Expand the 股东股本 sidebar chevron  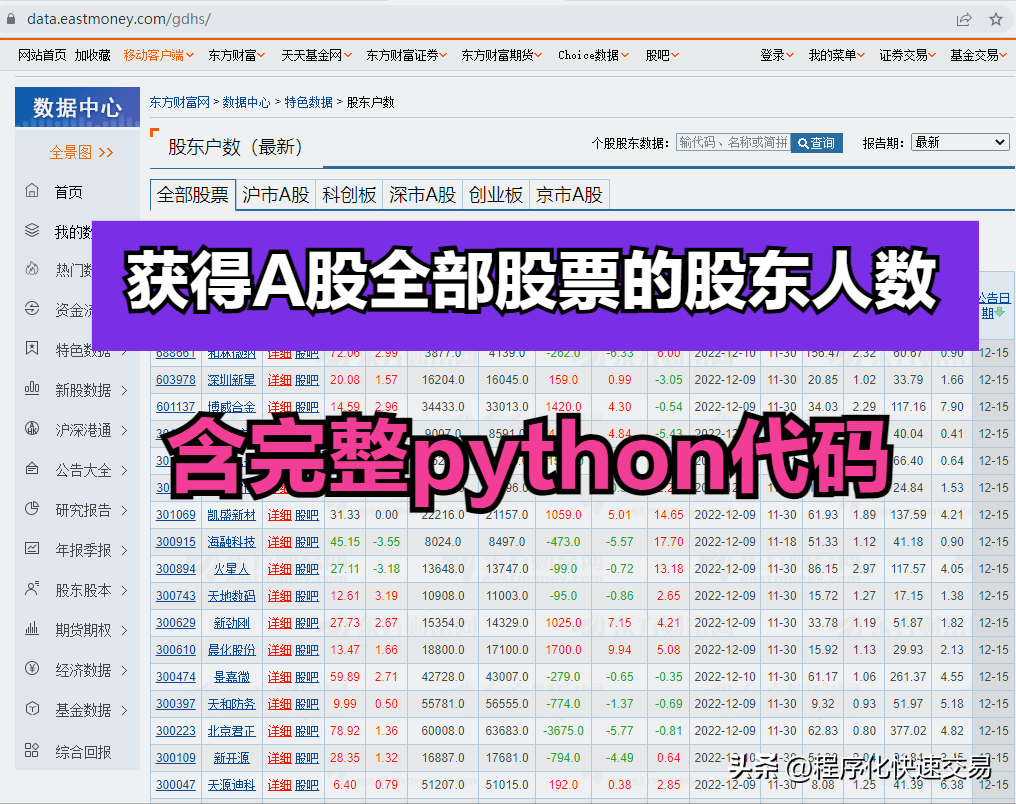(124, 590)
